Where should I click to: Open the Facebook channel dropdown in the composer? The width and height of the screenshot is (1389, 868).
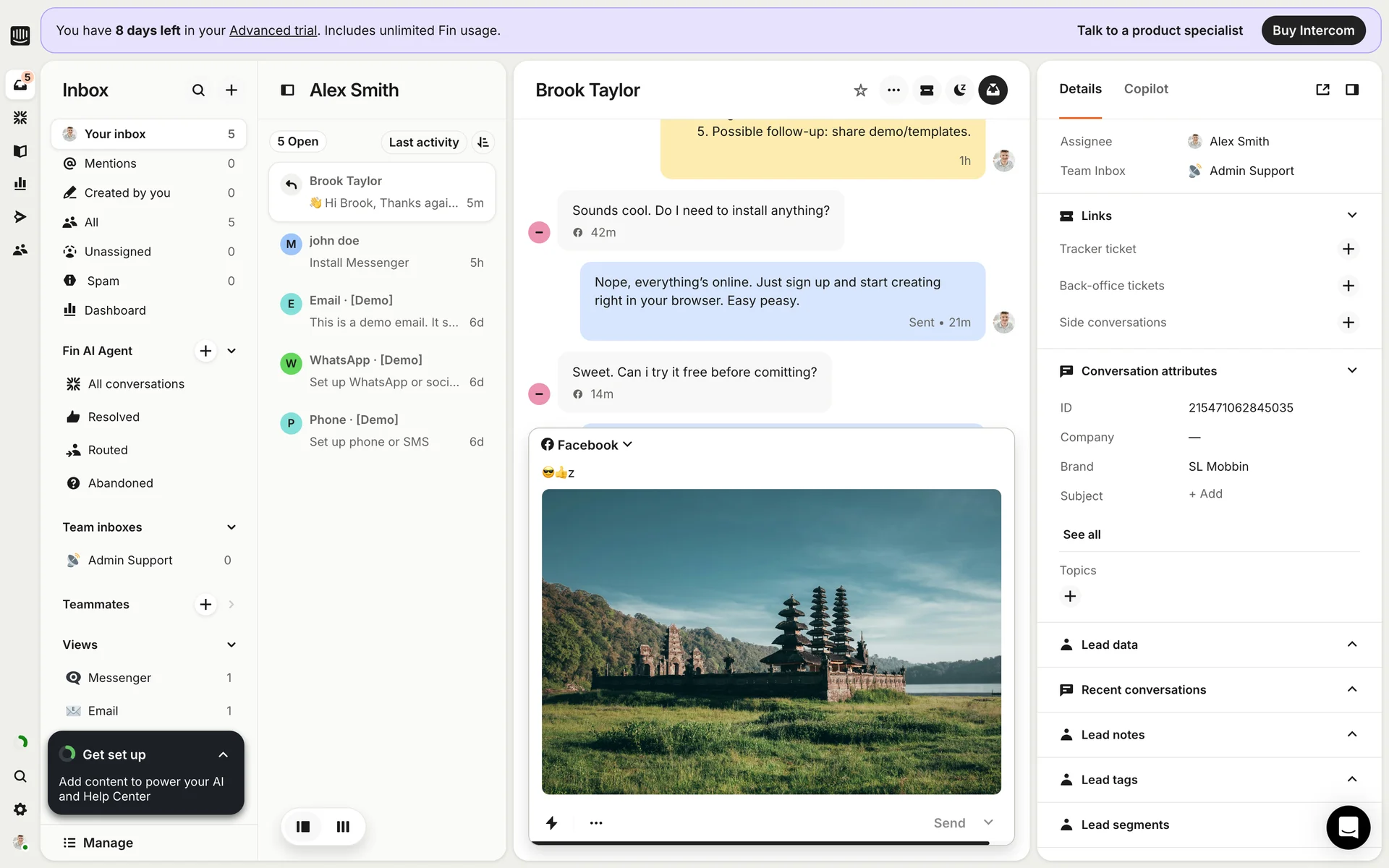587,445
